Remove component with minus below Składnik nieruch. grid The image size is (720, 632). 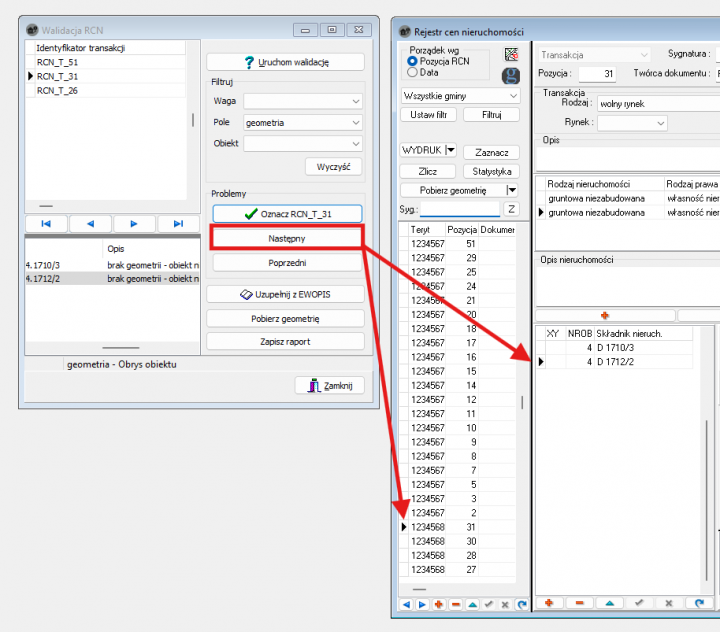tap(579, 603)
